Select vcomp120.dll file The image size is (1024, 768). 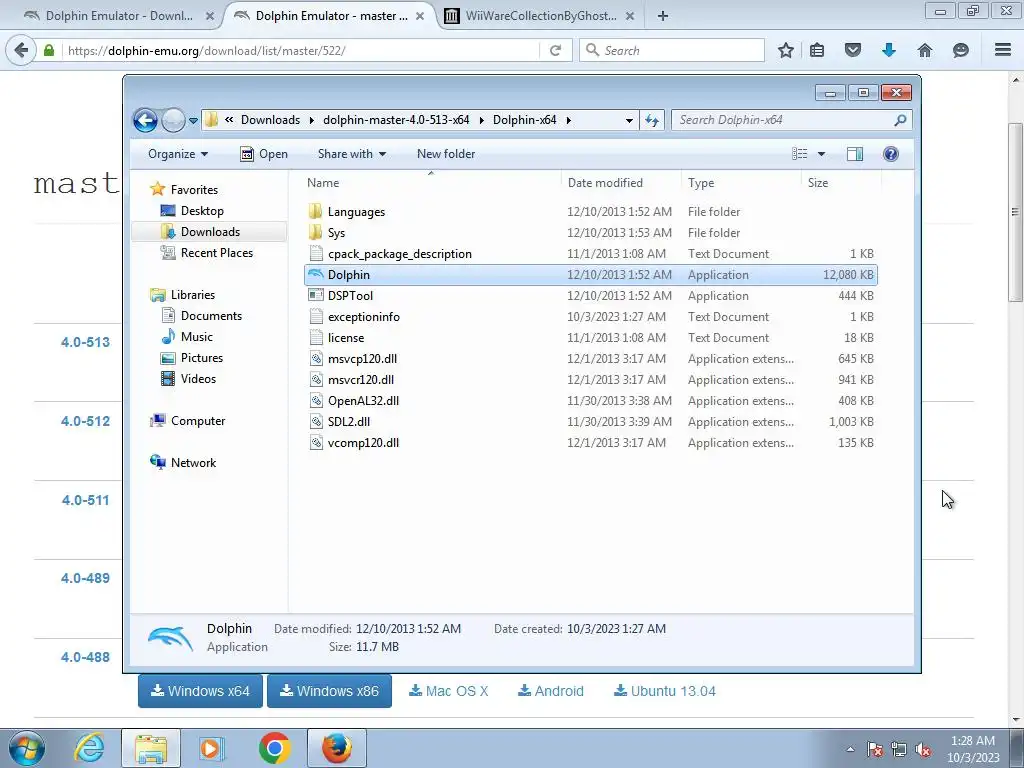tap(590, 442)
